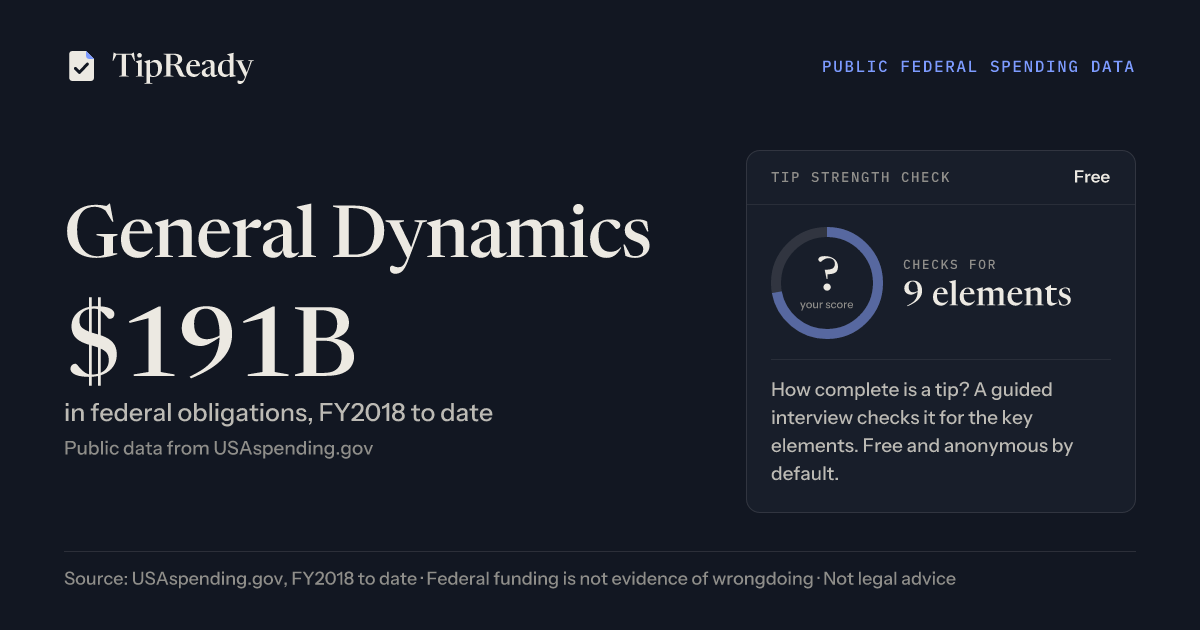Click the 'Not legal advice' footer text

pos(890,578)
